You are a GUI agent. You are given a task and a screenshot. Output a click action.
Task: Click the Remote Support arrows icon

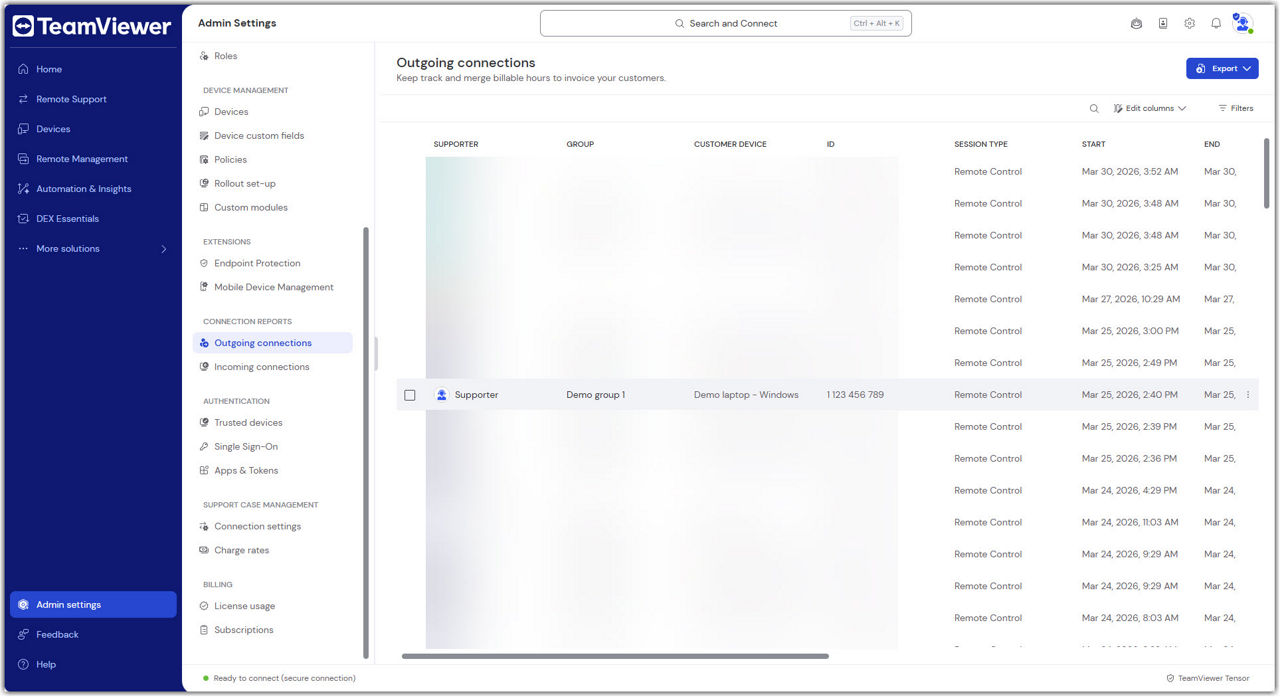(x=23, y=99)
